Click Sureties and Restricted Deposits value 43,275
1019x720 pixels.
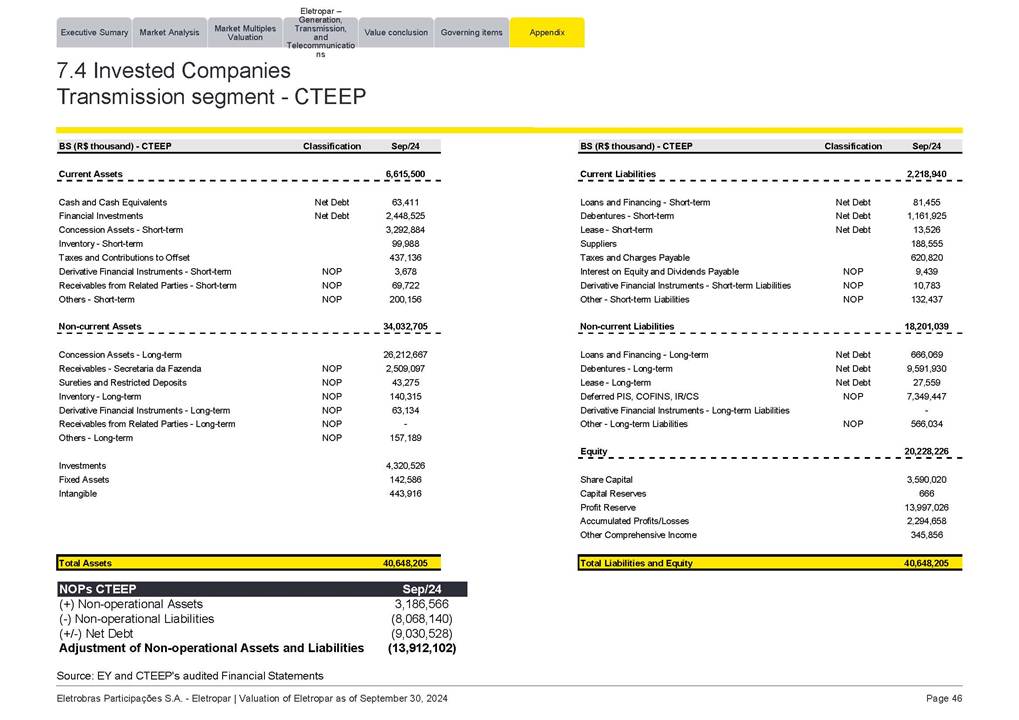(405, 383)
